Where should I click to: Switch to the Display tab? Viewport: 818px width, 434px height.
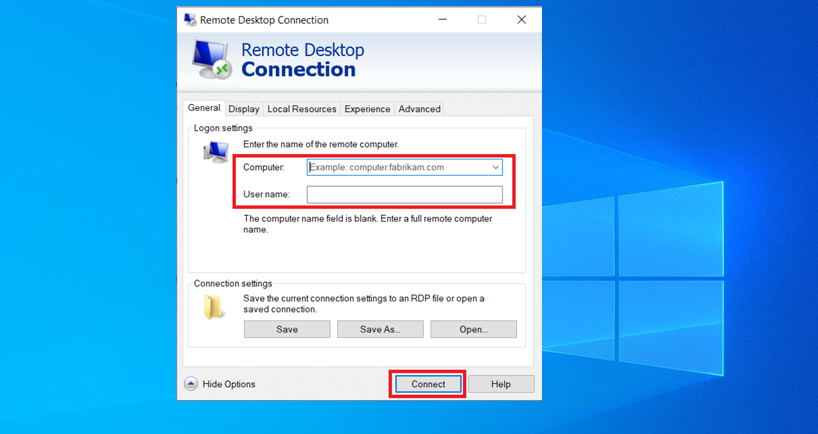click(244, 109)
